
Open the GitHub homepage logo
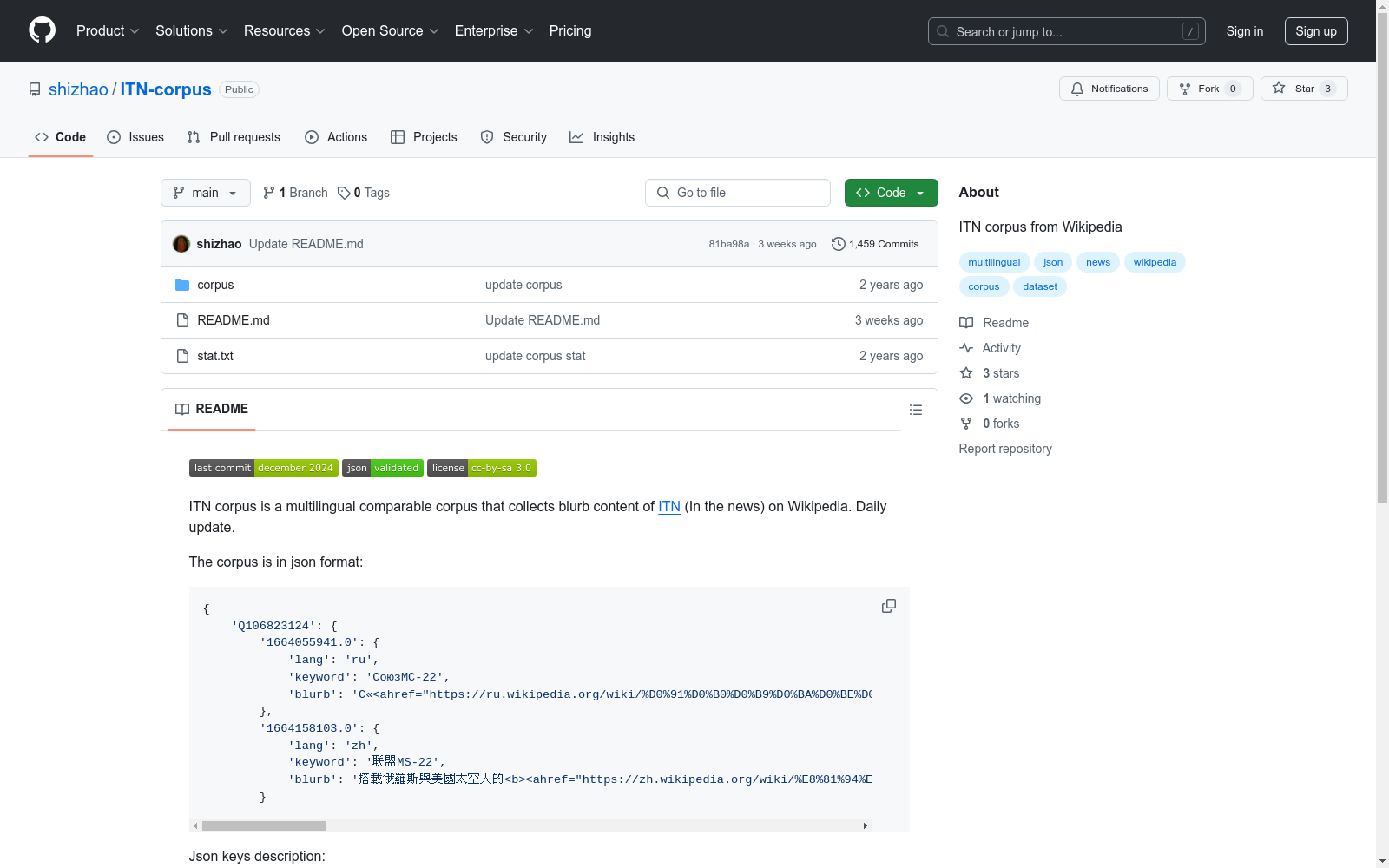(x=42, y=30)
